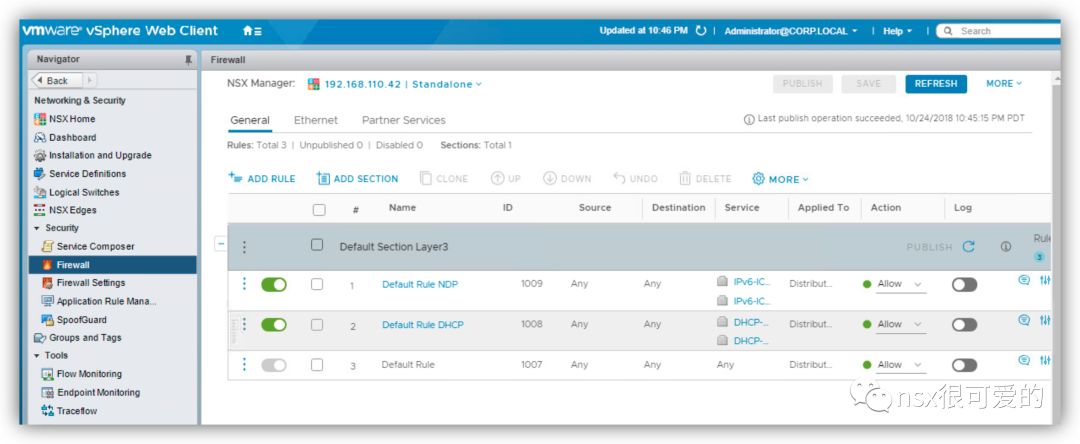Toggle enable switch for Default Rule DHCP
1080x444 pixels.
[x=273, y=325]
